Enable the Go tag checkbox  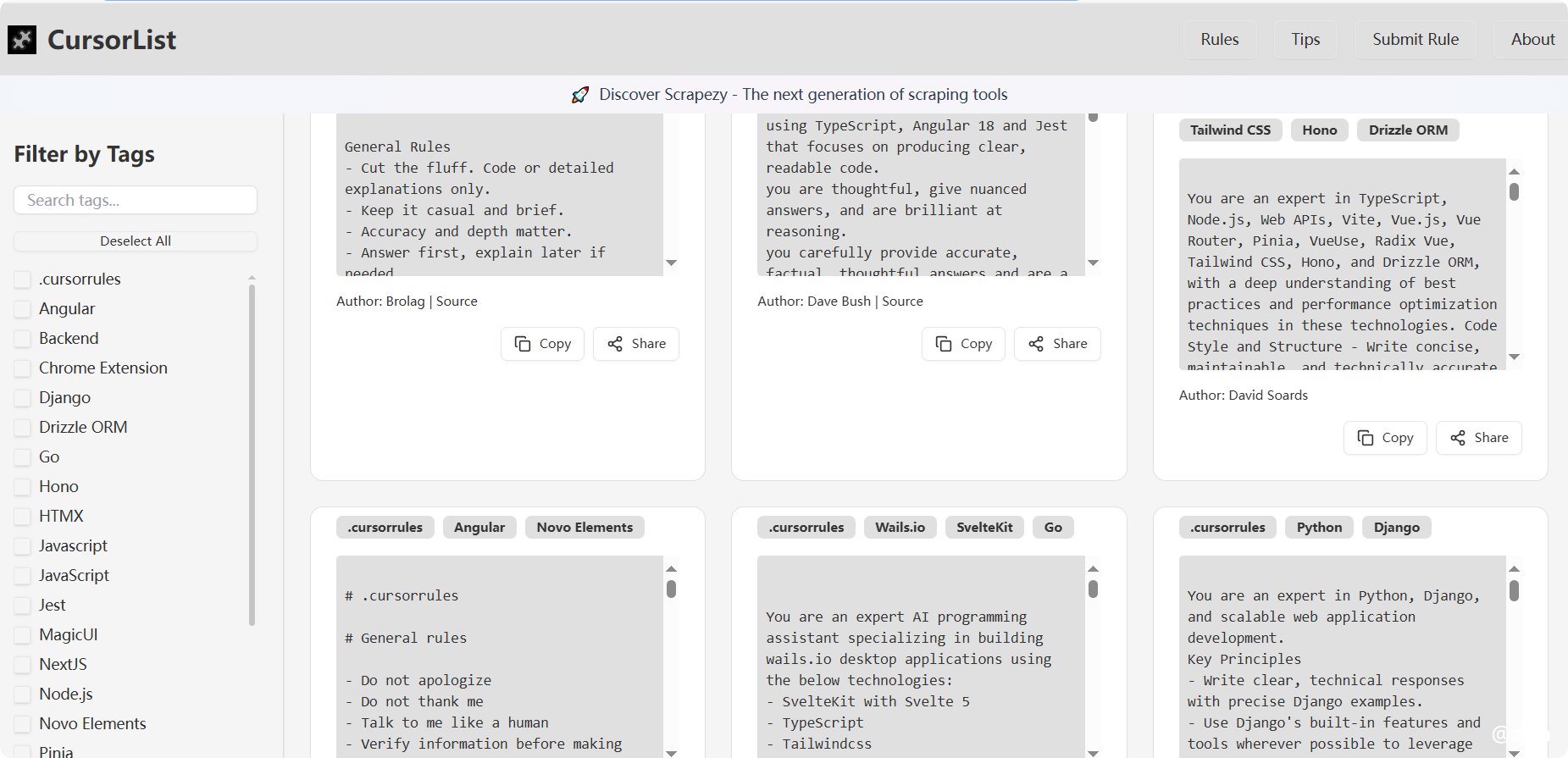coord(23,457)
